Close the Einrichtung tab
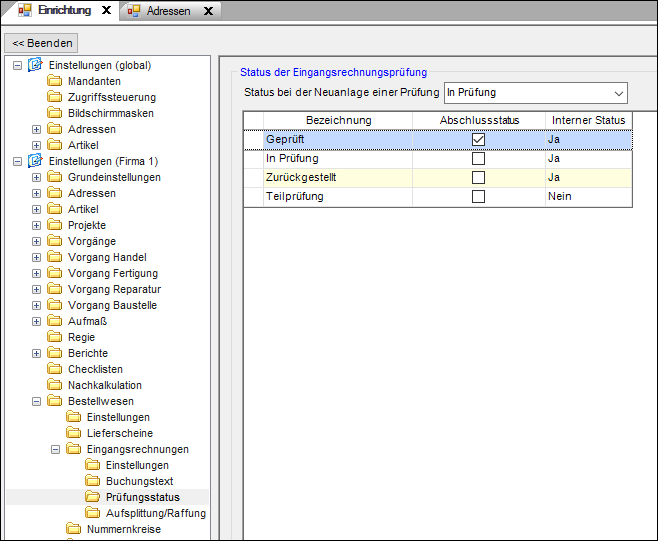The height and width of the screenshot is (541, 658). click(x=107, y=10)
